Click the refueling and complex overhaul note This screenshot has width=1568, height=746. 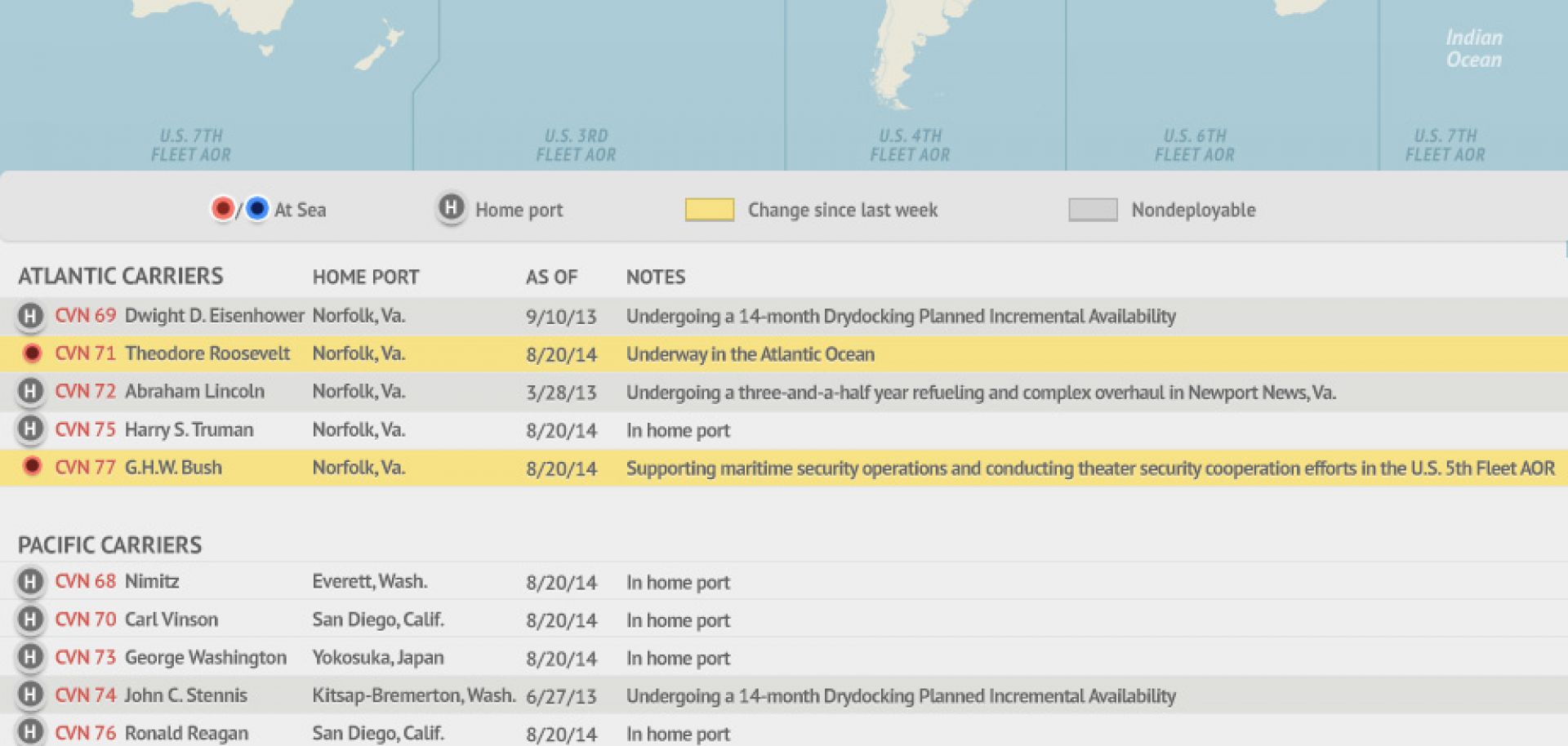(x=981, y=392)
